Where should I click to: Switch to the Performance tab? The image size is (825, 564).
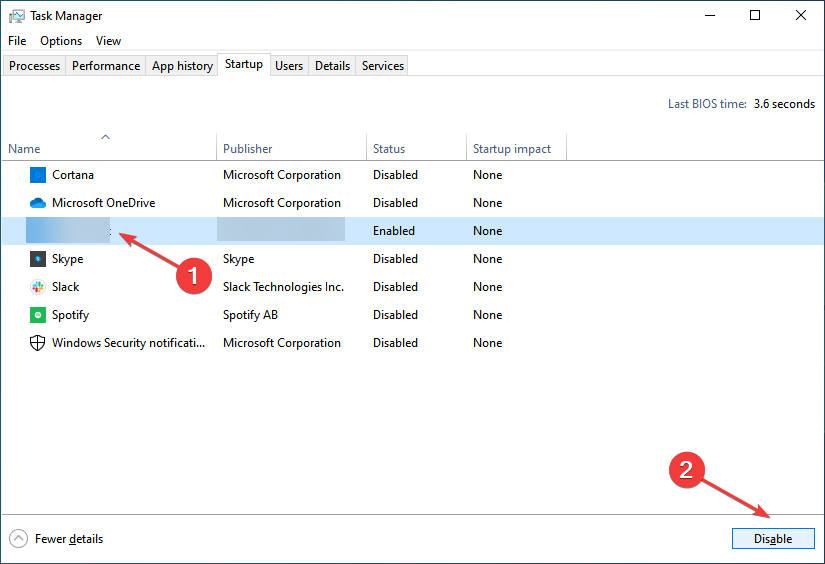point(106,66)
